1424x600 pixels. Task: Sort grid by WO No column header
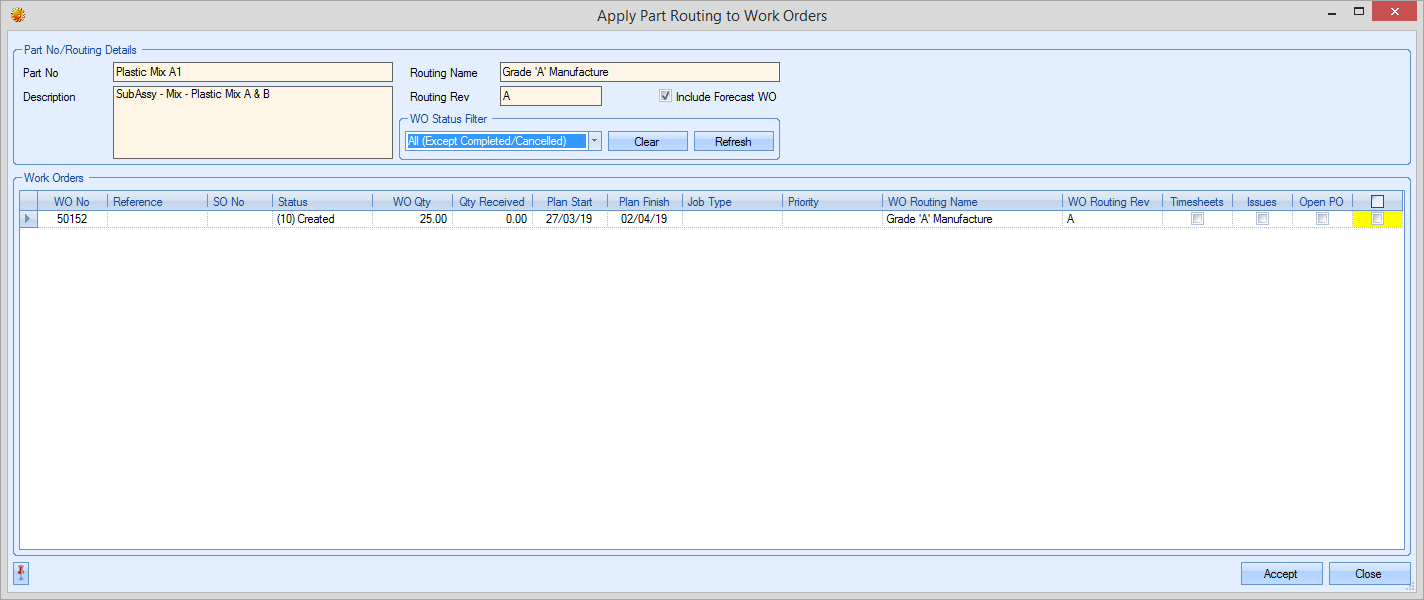71,202
